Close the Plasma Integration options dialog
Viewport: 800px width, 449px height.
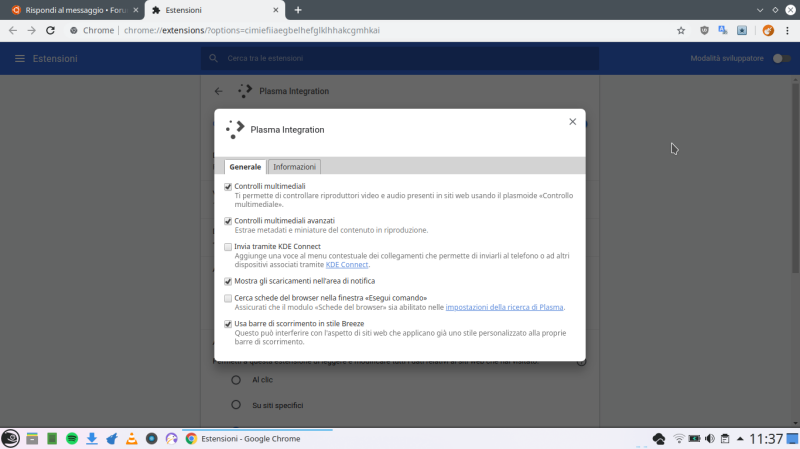point(572,121)
